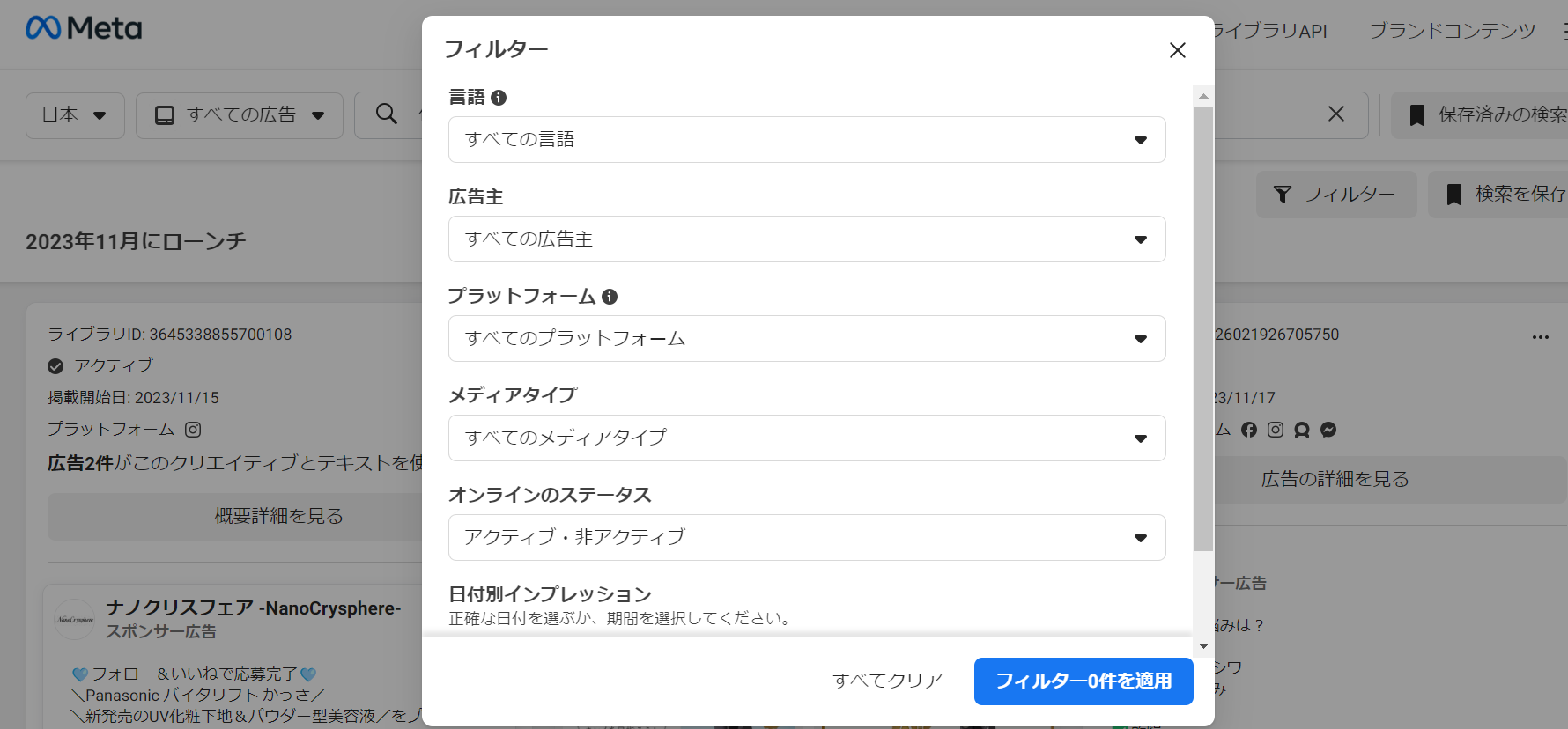Screen dimensions: 1568x729
Task: Open the アクティブ・非アクティブ status dropdown
Action: click(x=806, y=538)
